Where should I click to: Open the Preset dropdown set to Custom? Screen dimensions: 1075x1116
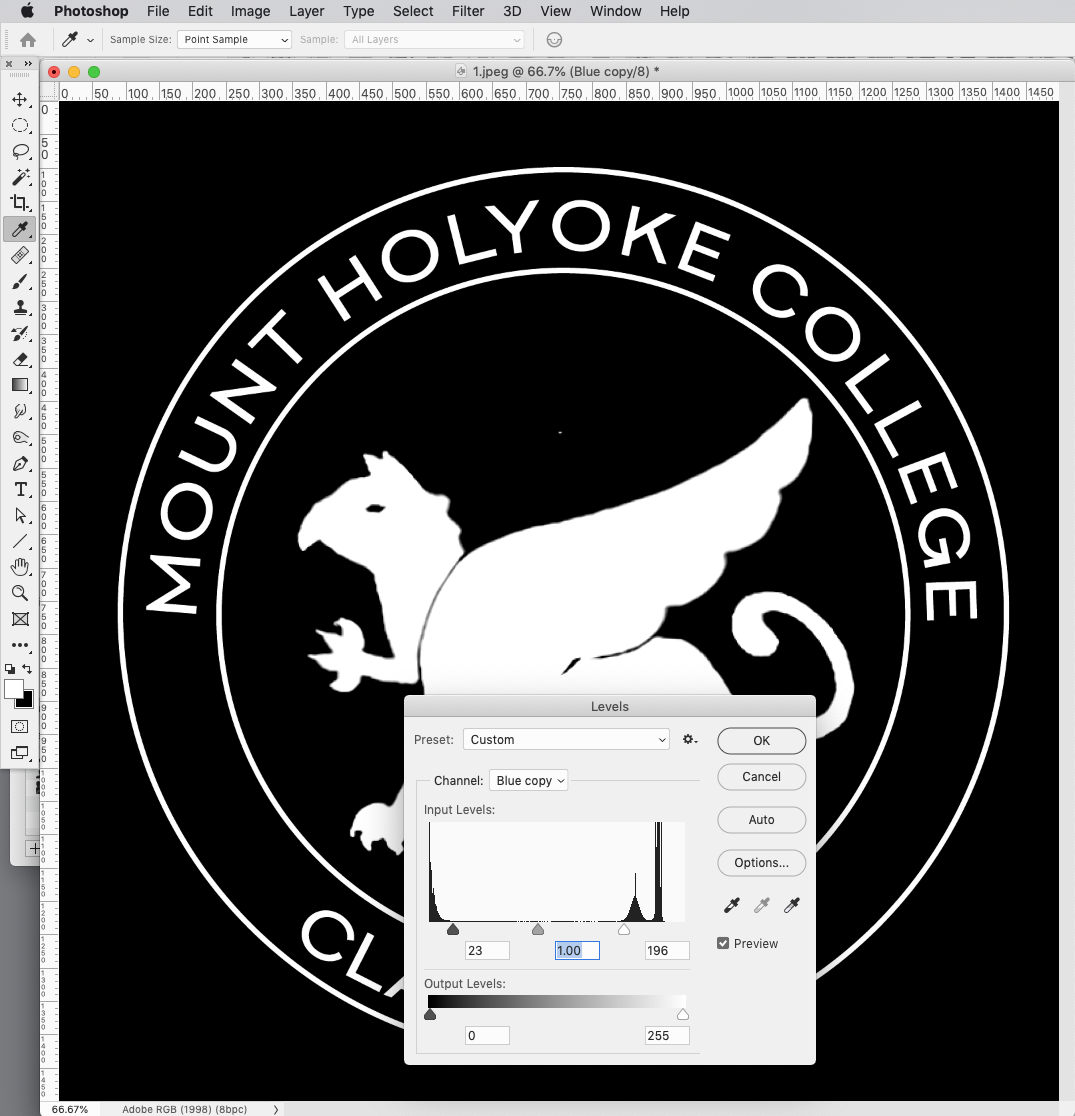point(566,739)
